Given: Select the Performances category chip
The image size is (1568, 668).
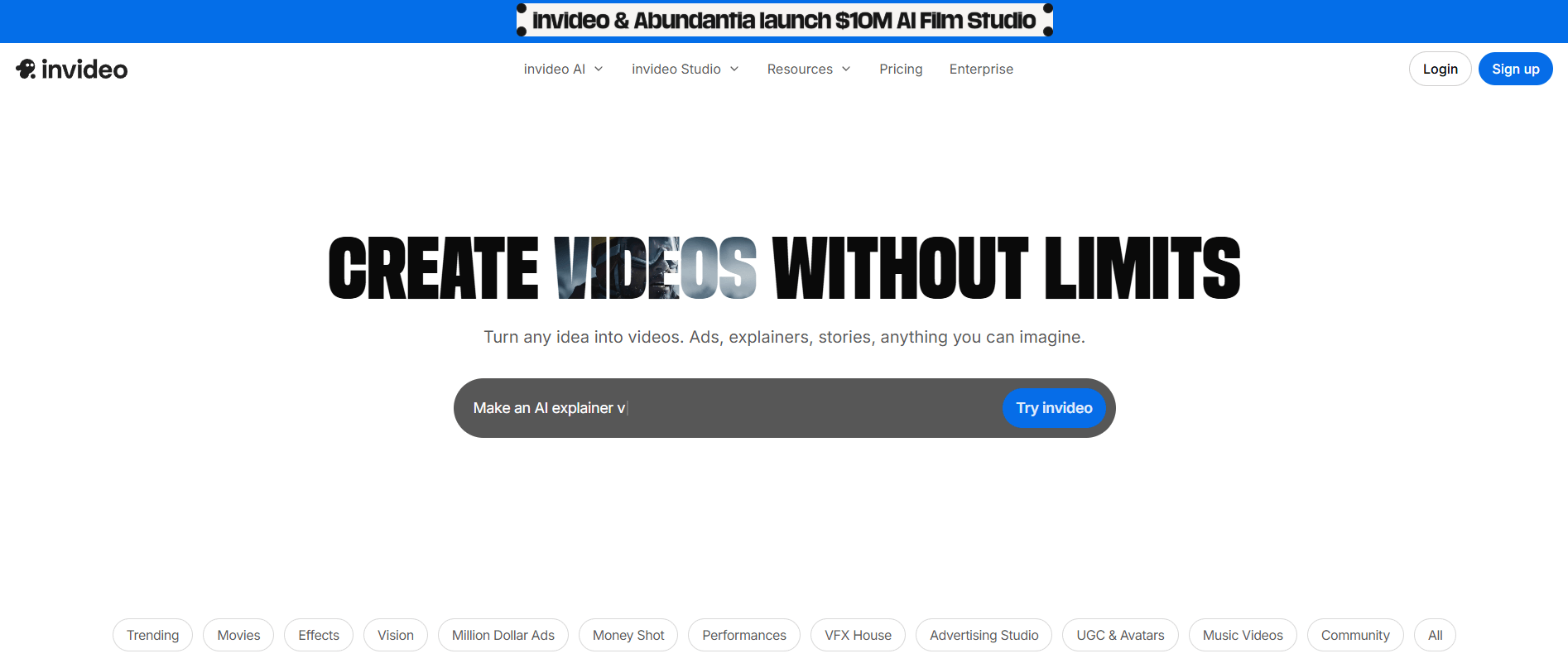Looking at the screenshot, I should pyautogui.click(x=744, y=635).
